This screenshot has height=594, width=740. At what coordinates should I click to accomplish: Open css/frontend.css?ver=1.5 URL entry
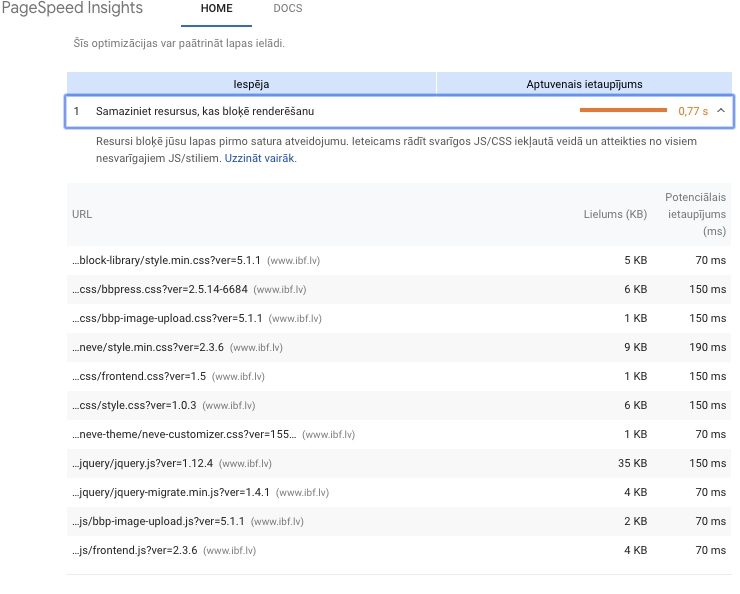click(139, 376)
